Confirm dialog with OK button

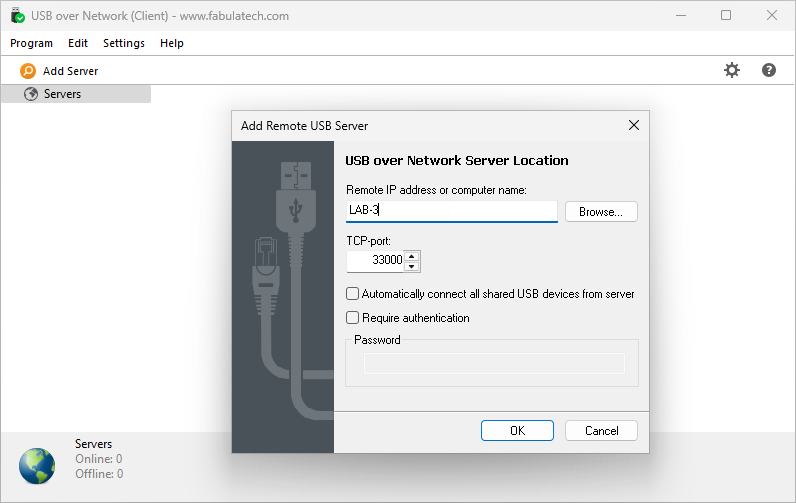tap(517, 430)
